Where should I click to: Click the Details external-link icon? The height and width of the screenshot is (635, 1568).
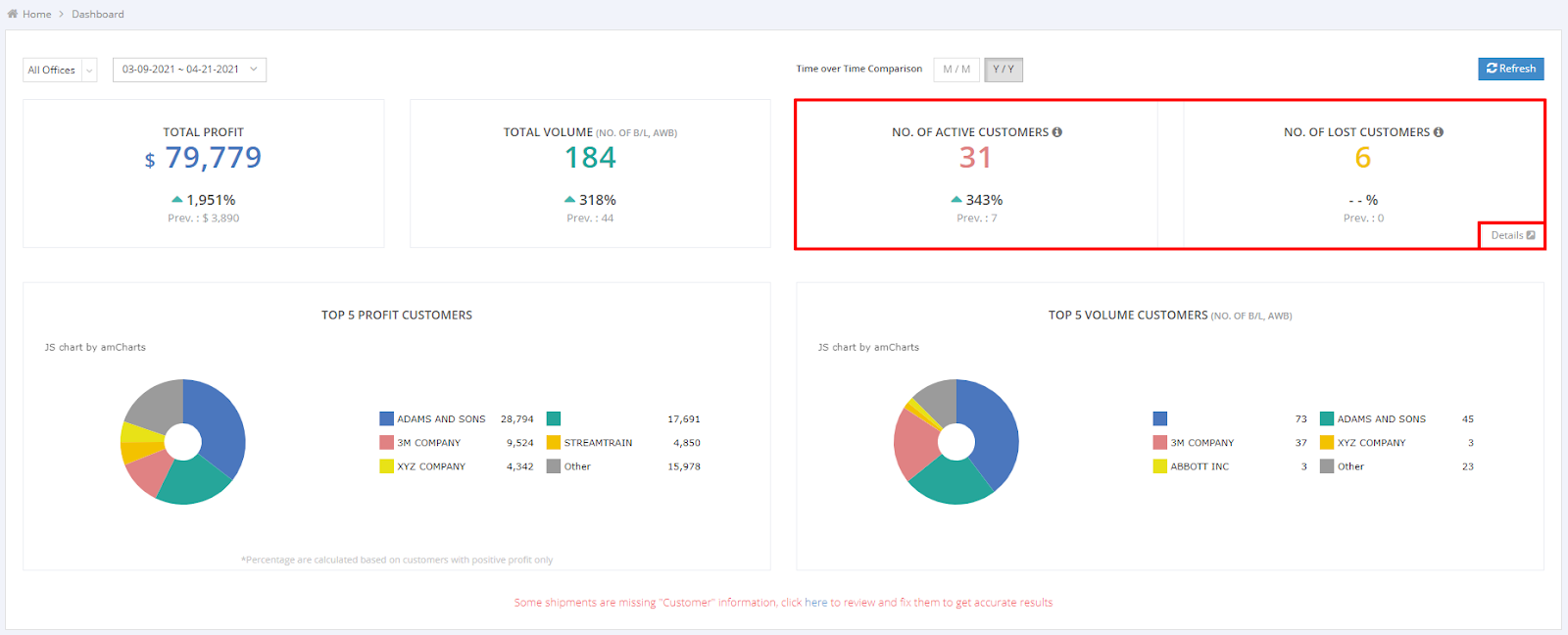click(x=1531, y=235)
